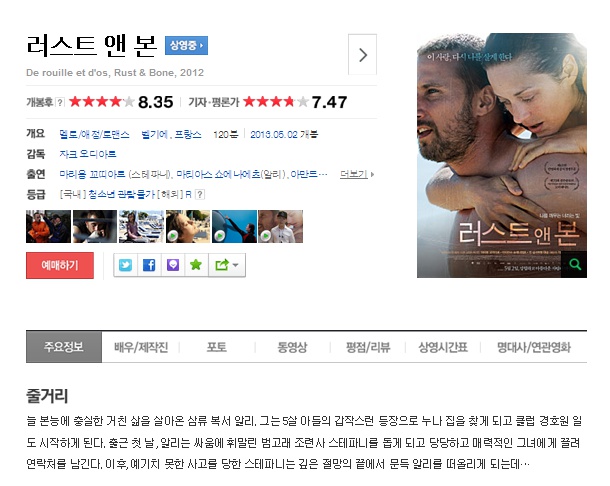Screen dimensions: 610x486
Task: Click the help icon next to 개봉후 rating
Action: [60, 102]
